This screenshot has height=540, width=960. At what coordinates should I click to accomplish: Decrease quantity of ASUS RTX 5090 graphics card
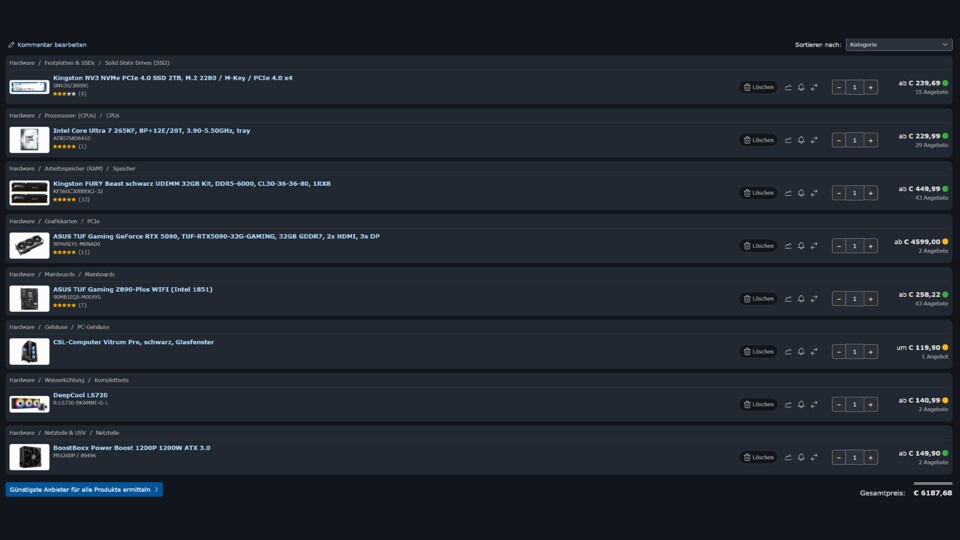coord(839,246)
